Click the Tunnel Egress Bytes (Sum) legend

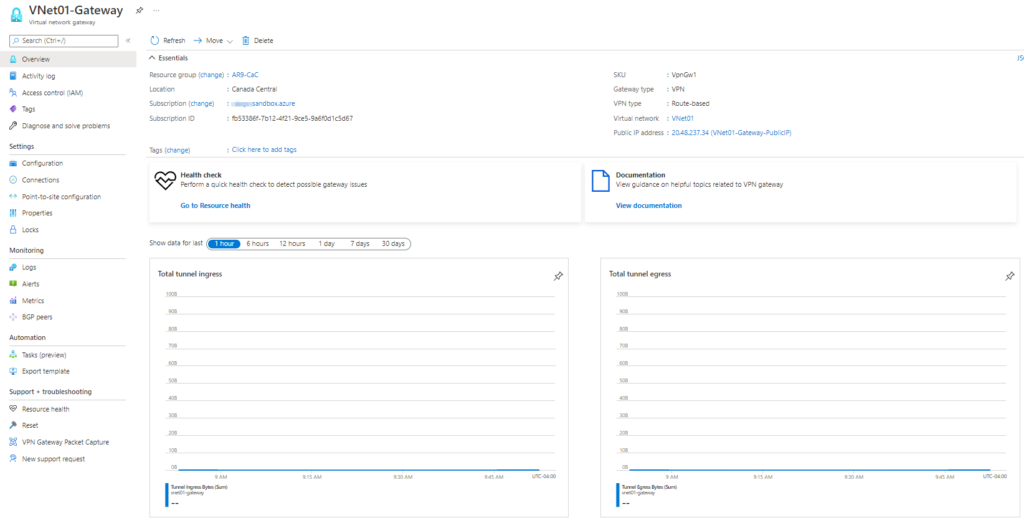tap(649, 487)
